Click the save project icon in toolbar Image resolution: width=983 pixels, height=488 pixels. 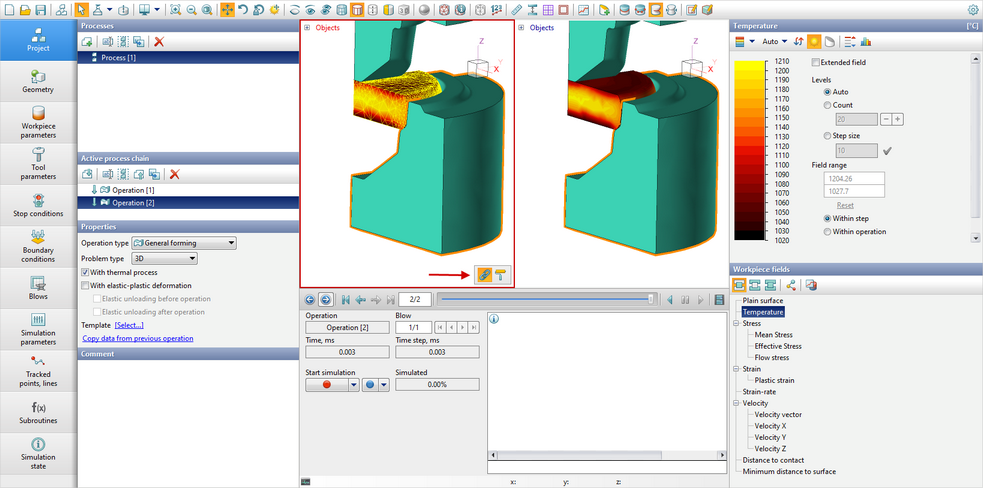click(x=40, y=9)
